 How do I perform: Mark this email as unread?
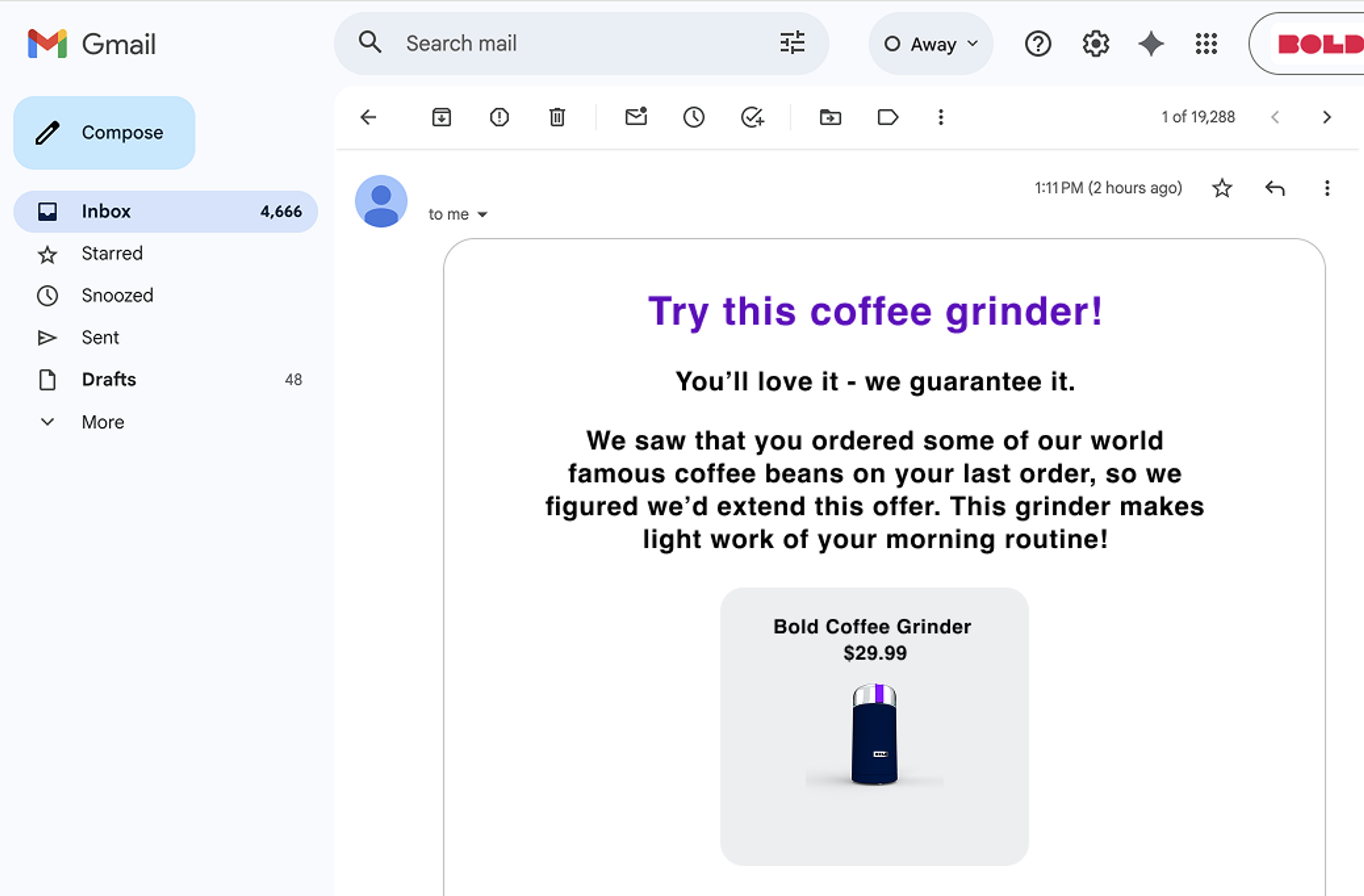(x=635, y=118)
